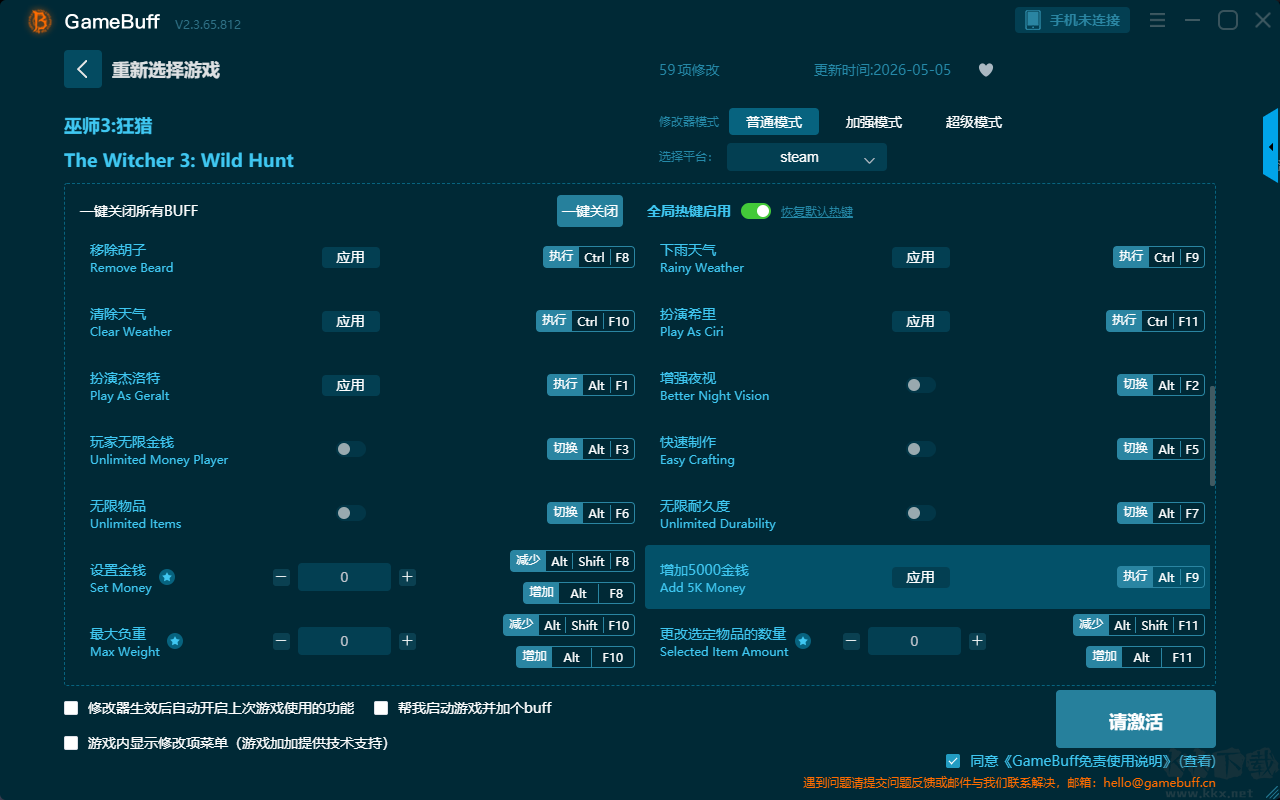Click star icon next to Set Money
This screenshot has width=1280, height=800.
[167, 577]
